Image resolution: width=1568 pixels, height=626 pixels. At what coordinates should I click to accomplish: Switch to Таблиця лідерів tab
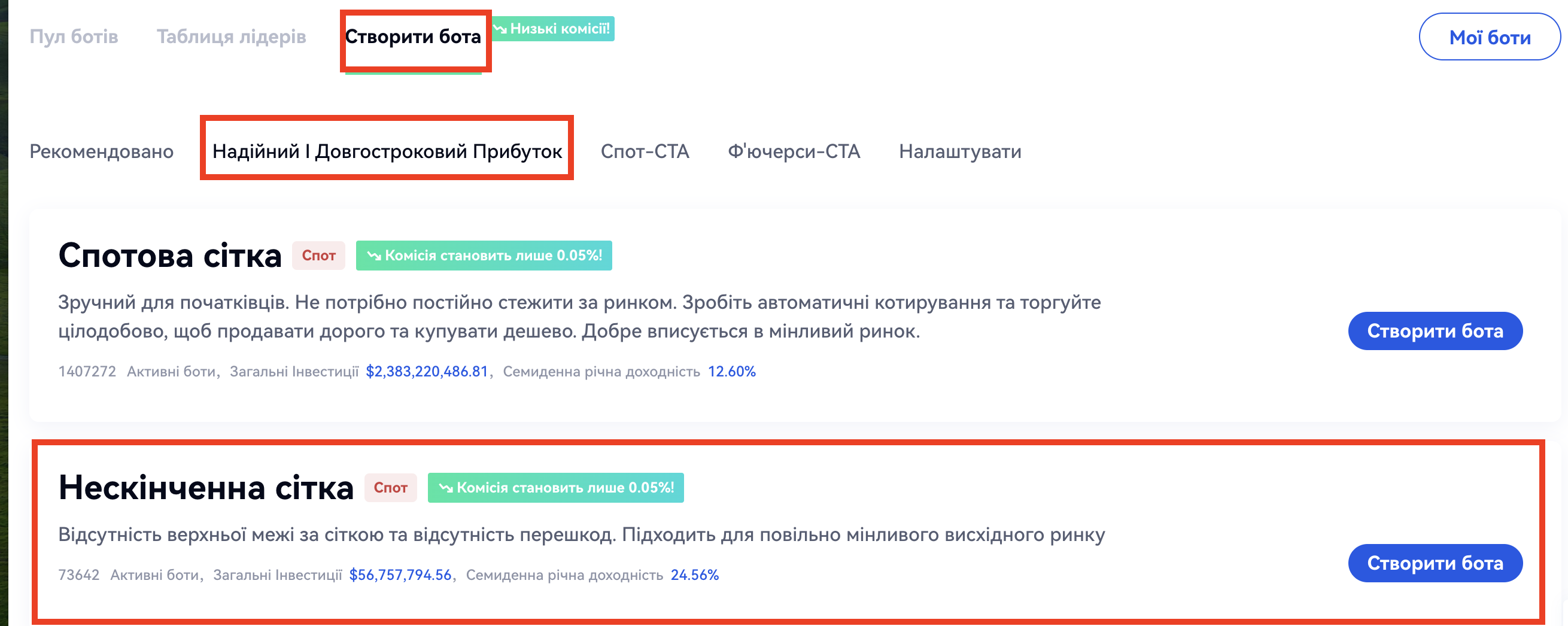(x=231, y=37)
